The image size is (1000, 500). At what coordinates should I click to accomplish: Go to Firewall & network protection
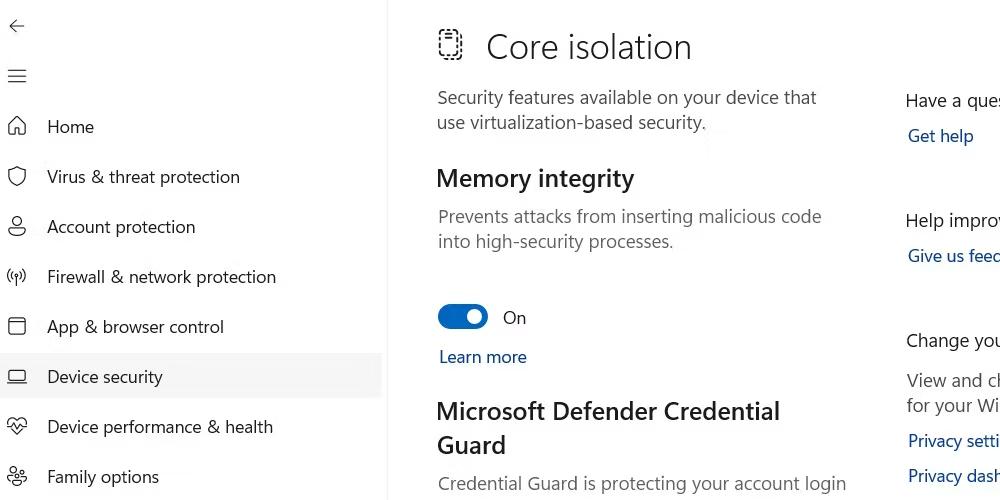tap(161, 277)
